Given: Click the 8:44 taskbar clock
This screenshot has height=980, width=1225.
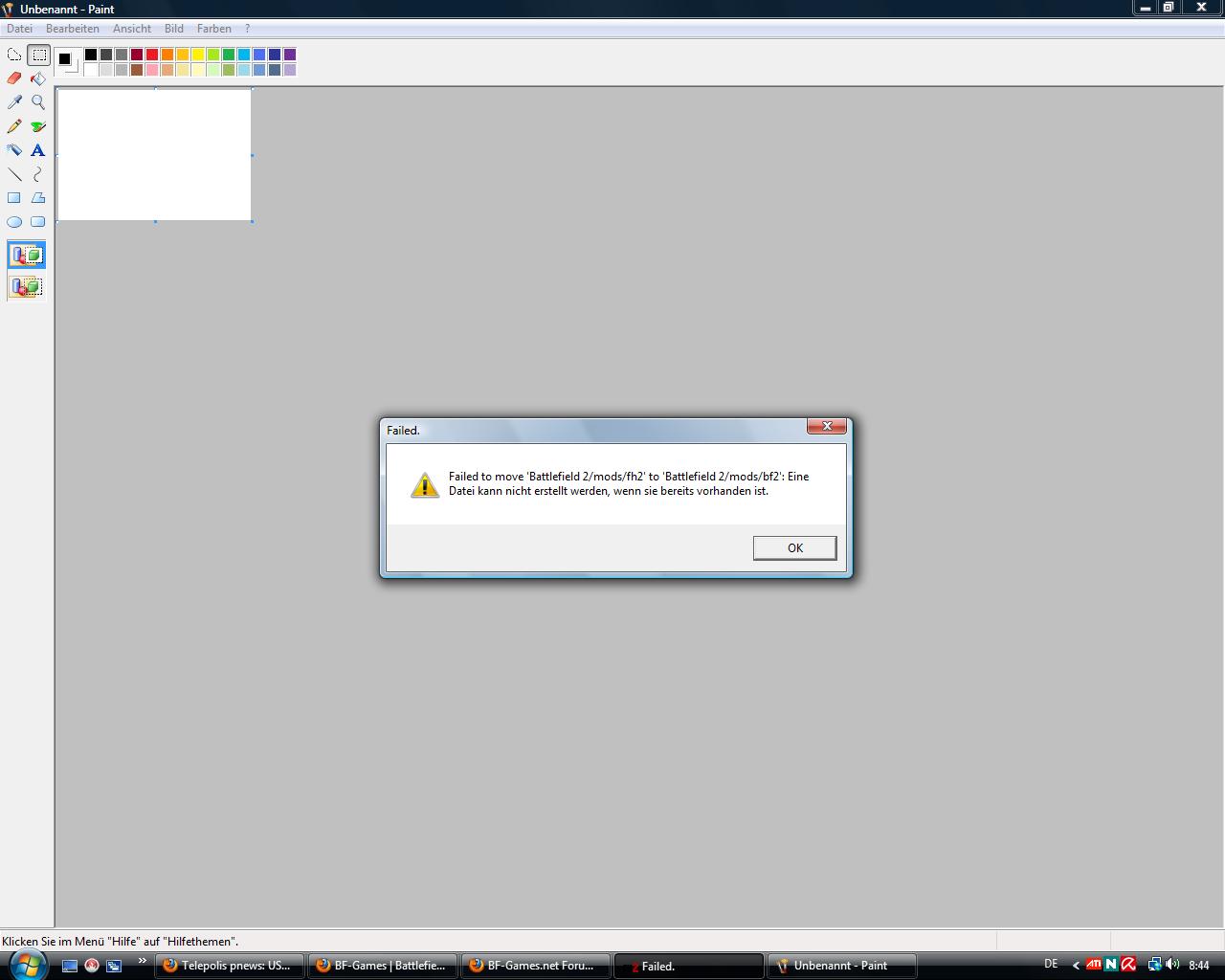Looking at the screenshot, I should click(x=1198, y=966).
